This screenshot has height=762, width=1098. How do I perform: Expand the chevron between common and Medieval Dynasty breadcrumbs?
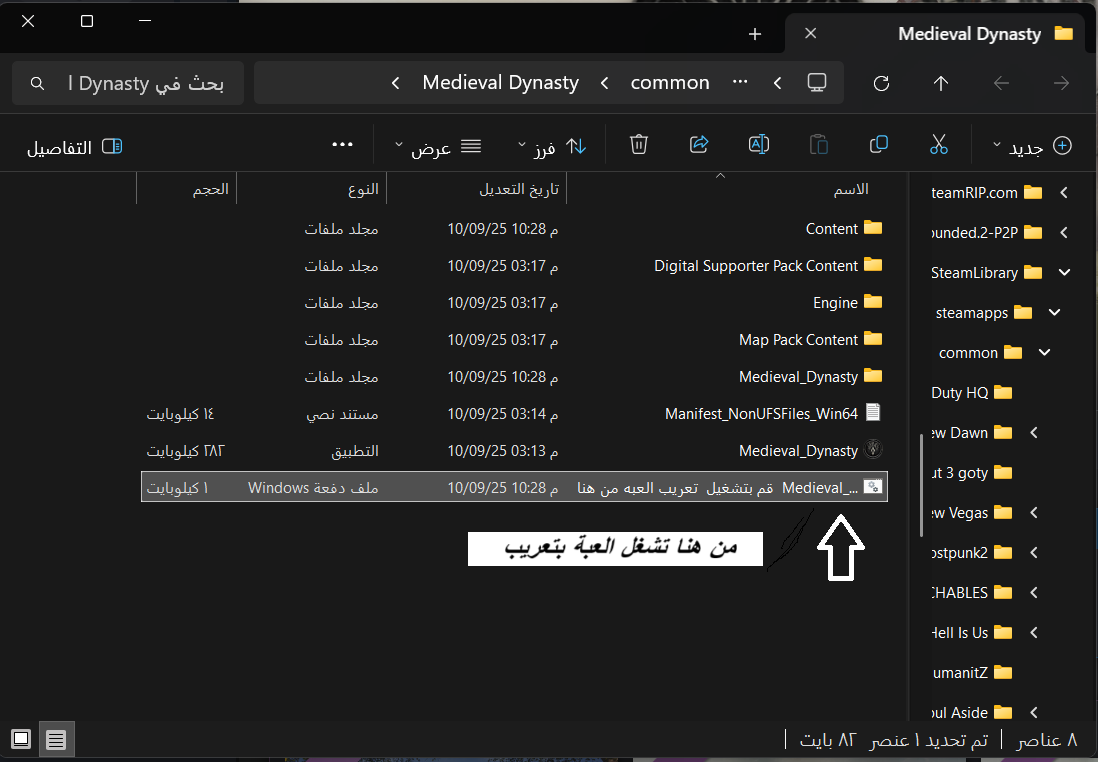(604, 83)
